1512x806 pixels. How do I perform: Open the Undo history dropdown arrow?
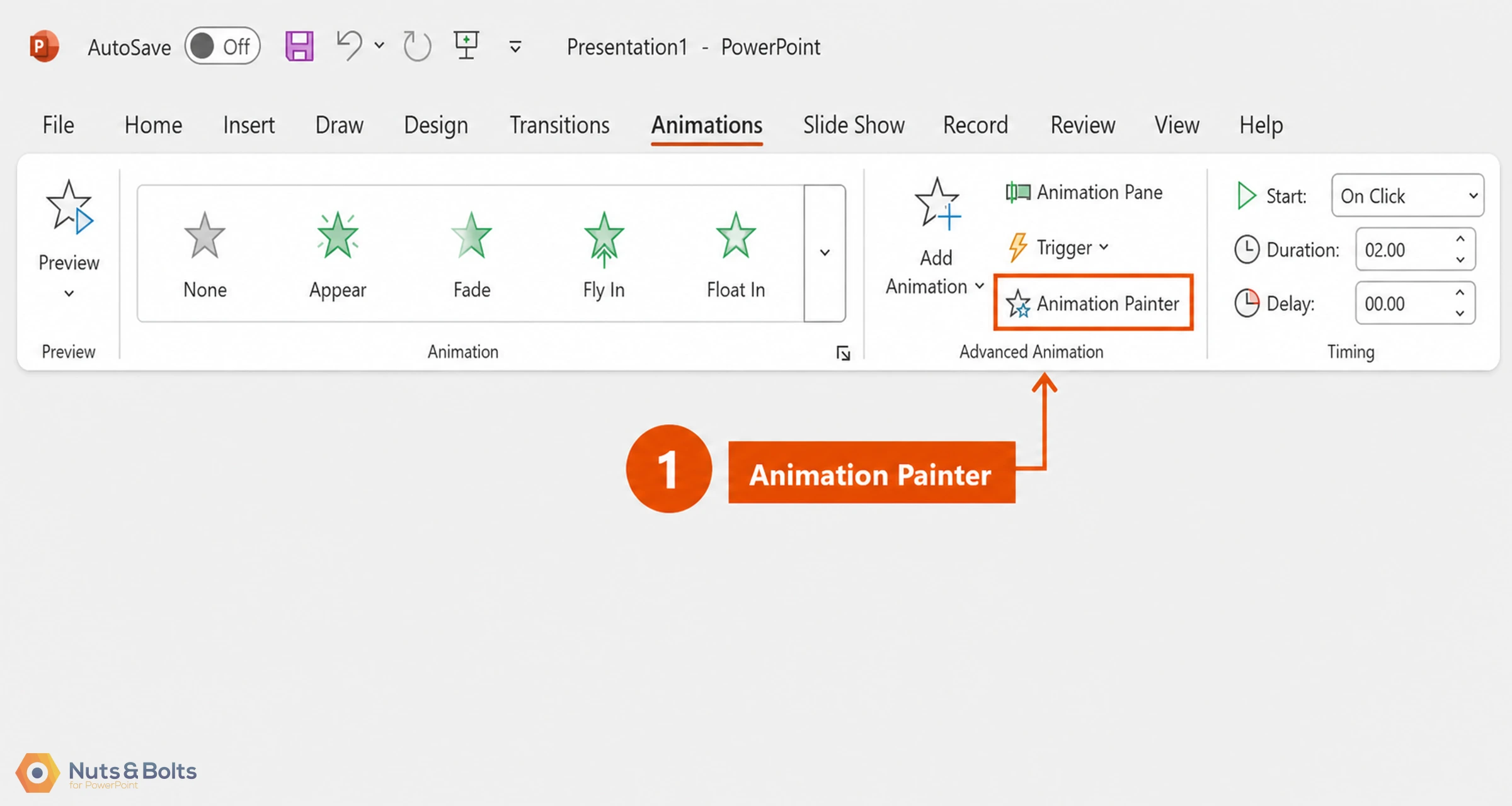[x=379, y=45]
